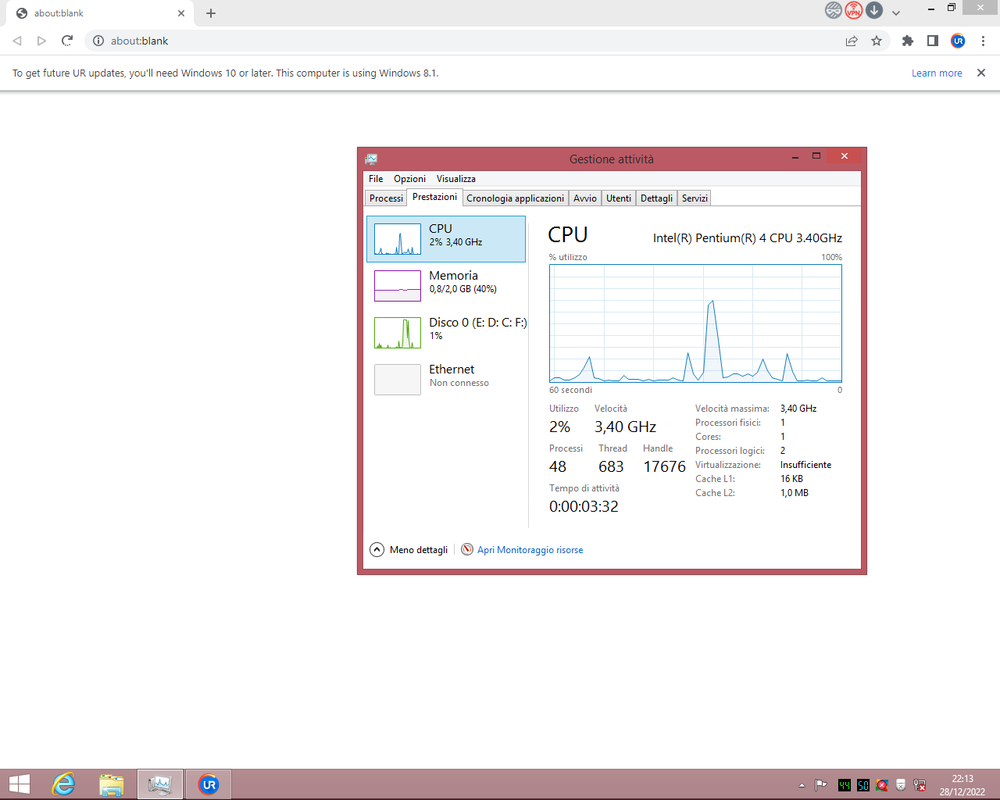
Task: Launch Internet Explorer from taskbar
Action: [x=64, y=784]
